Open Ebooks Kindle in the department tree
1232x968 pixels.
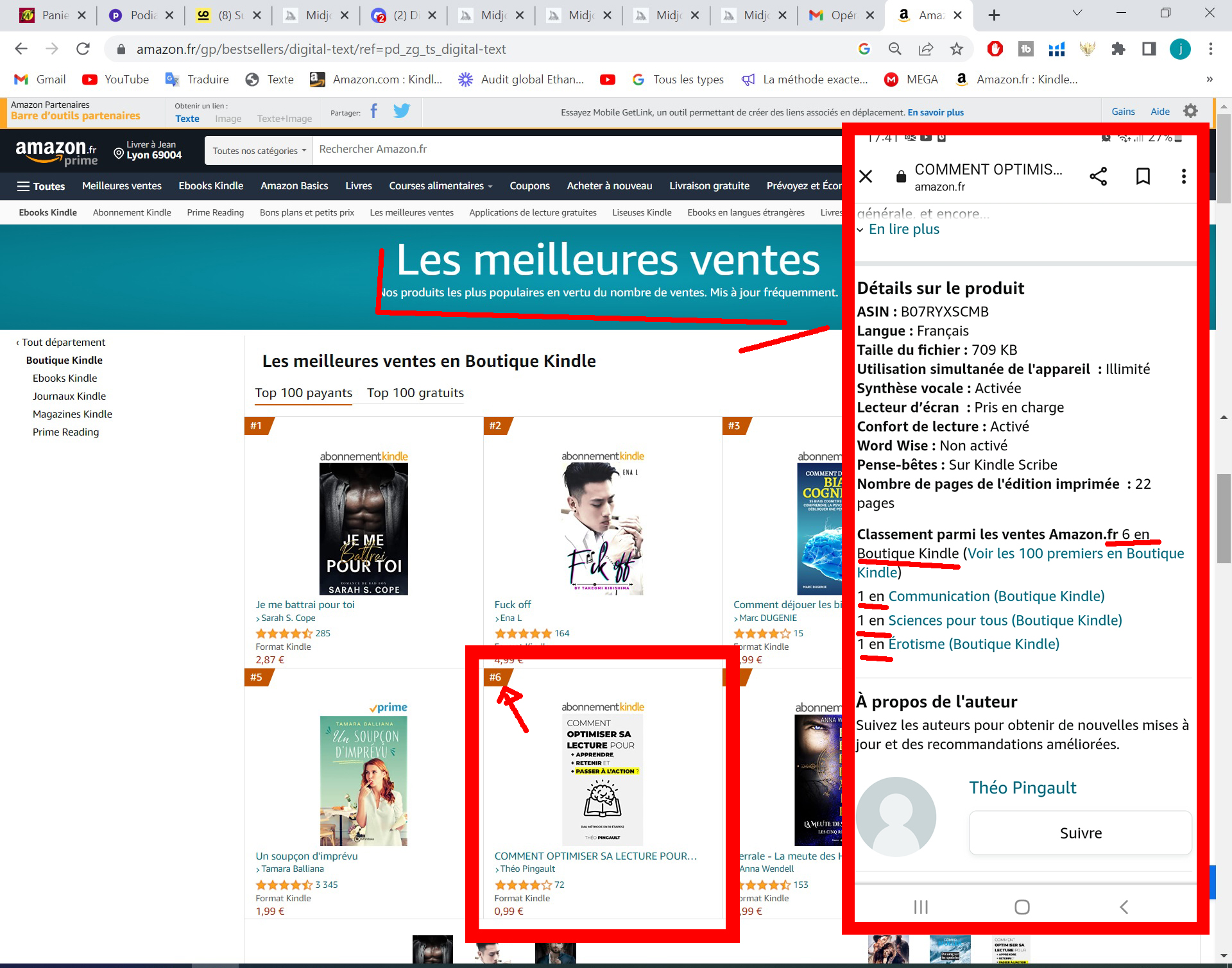(x=65, y=378)
